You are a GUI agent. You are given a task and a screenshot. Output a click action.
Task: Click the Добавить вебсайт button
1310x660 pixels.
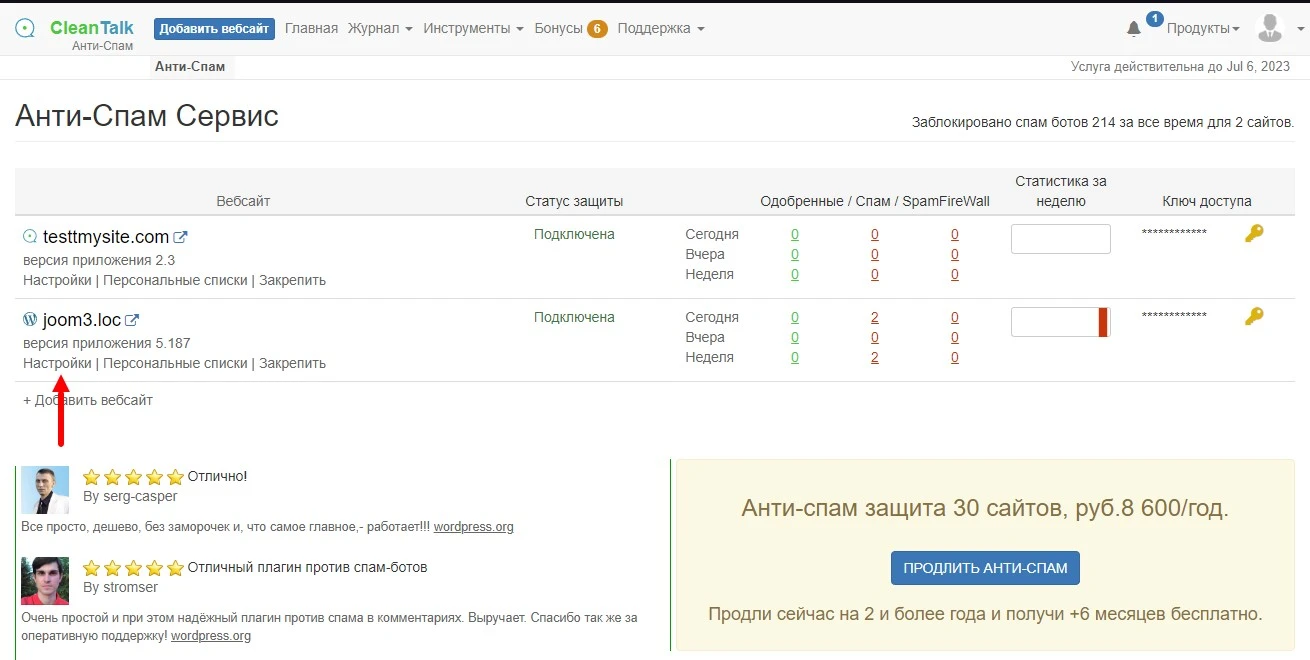(214, 29)
